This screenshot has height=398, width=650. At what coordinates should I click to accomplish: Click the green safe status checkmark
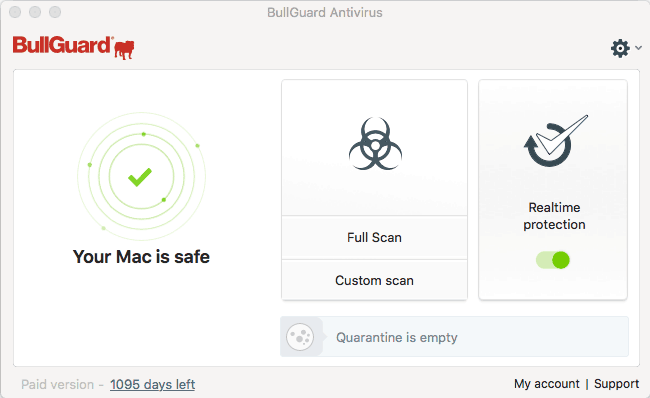(140, 177)
